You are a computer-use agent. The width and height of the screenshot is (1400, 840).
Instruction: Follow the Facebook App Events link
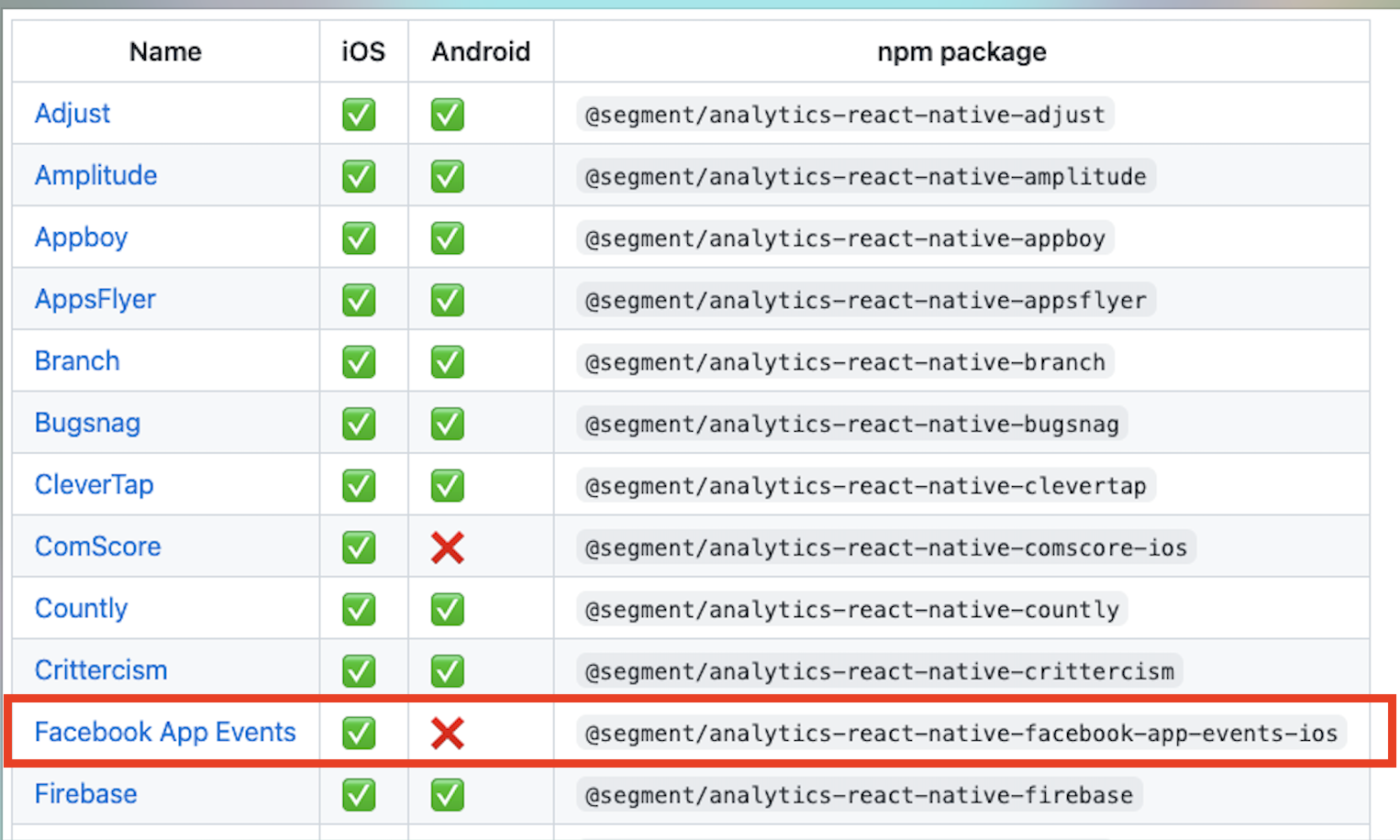tap(165, 732)
